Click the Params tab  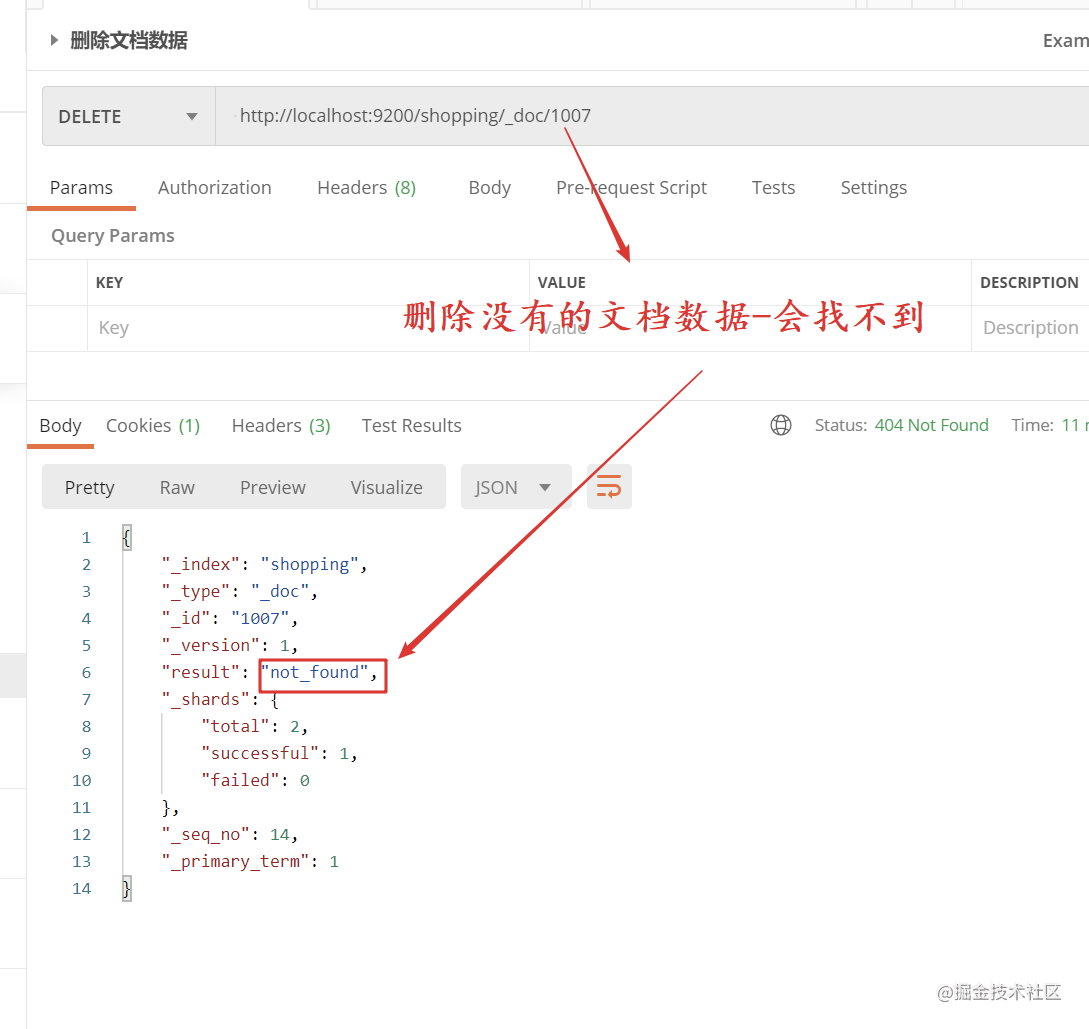[x=81, y=187]
